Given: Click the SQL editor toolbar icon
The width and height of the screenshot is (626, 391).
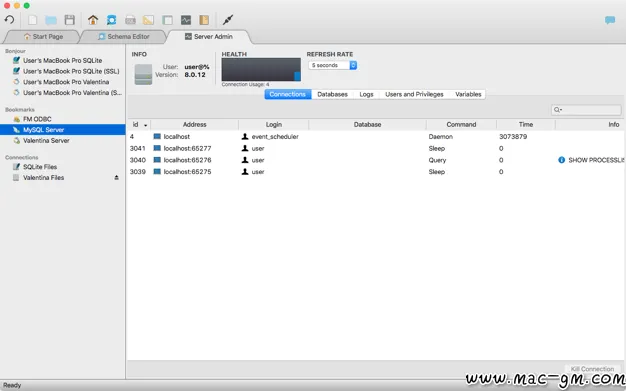Looking at the screenshot, I should click(x=130, y=20).
